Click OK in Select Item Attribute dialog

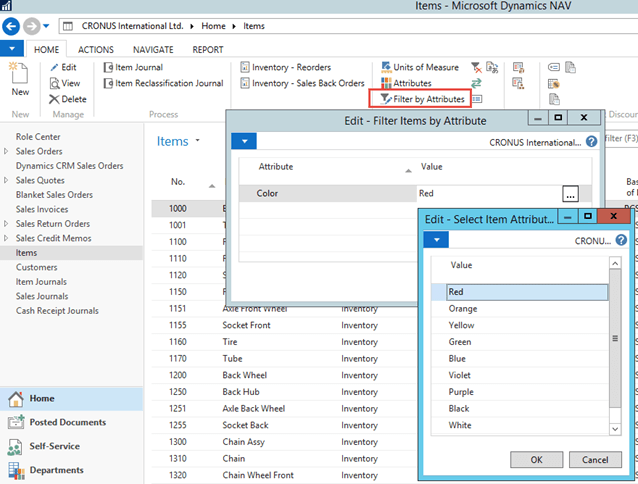[x=536, y=460]
